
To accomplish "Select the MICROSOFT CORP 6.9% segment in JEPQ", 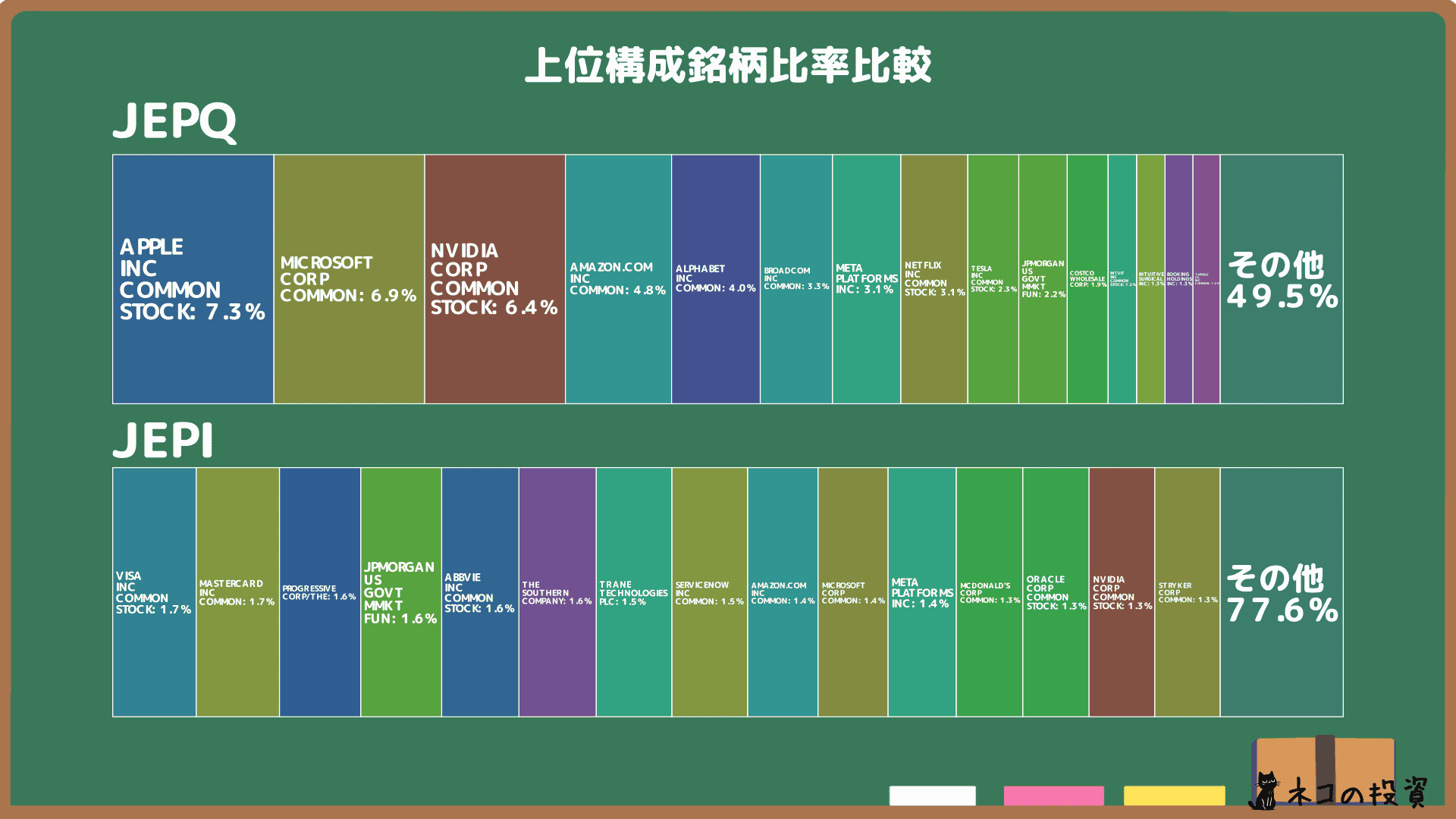I will (x=349, y=277).
